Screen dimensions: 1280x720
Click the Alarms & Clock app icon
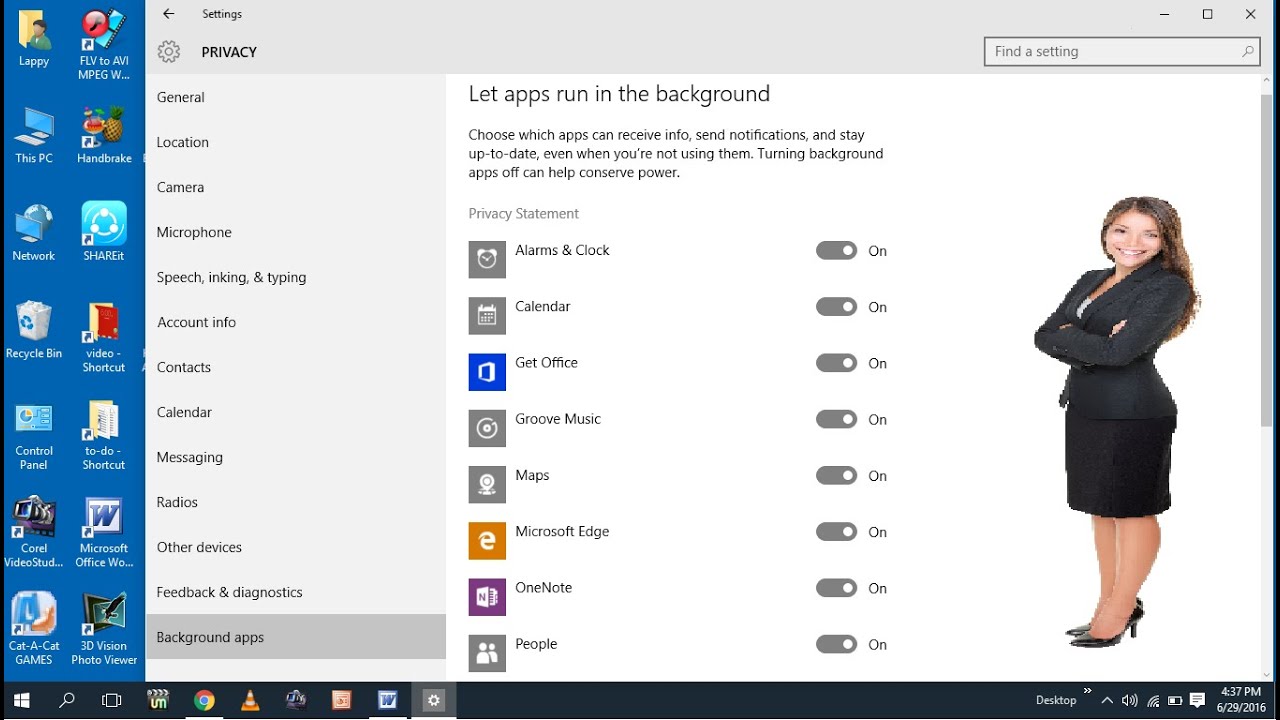(x=487, y=259)
